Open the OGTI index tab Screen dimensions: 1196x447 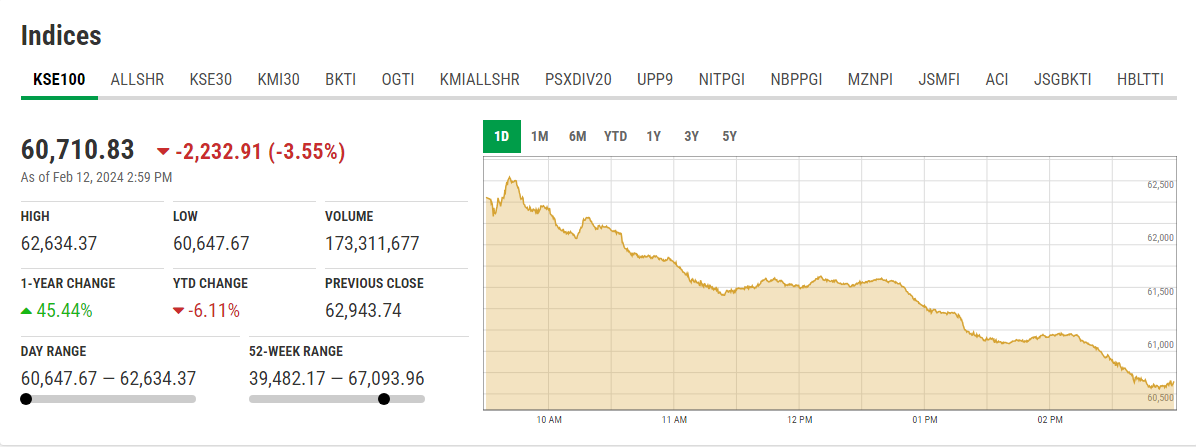(x=398, y=79)
